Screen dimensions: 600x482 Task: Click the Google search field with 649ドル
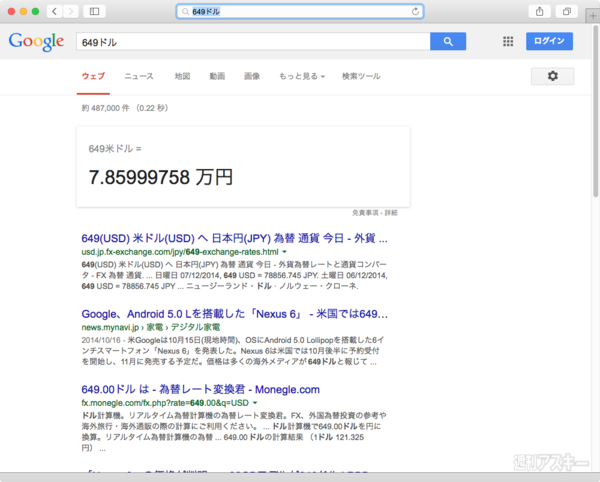(x=253, y=41)
